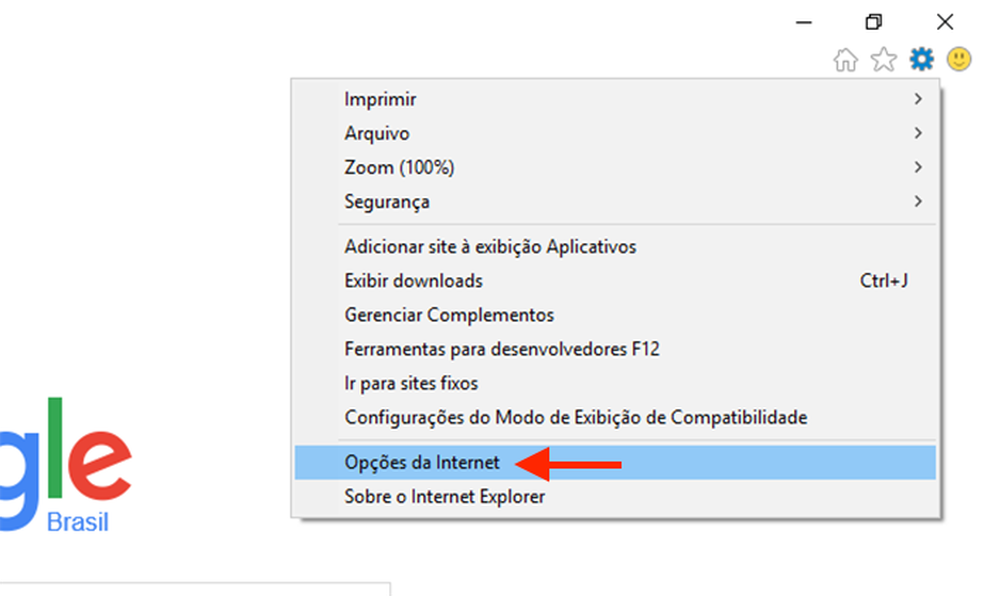The height and width of the screenshot is (596, 984).
Task: Select Opções da Internet
Action: (422, 462)
